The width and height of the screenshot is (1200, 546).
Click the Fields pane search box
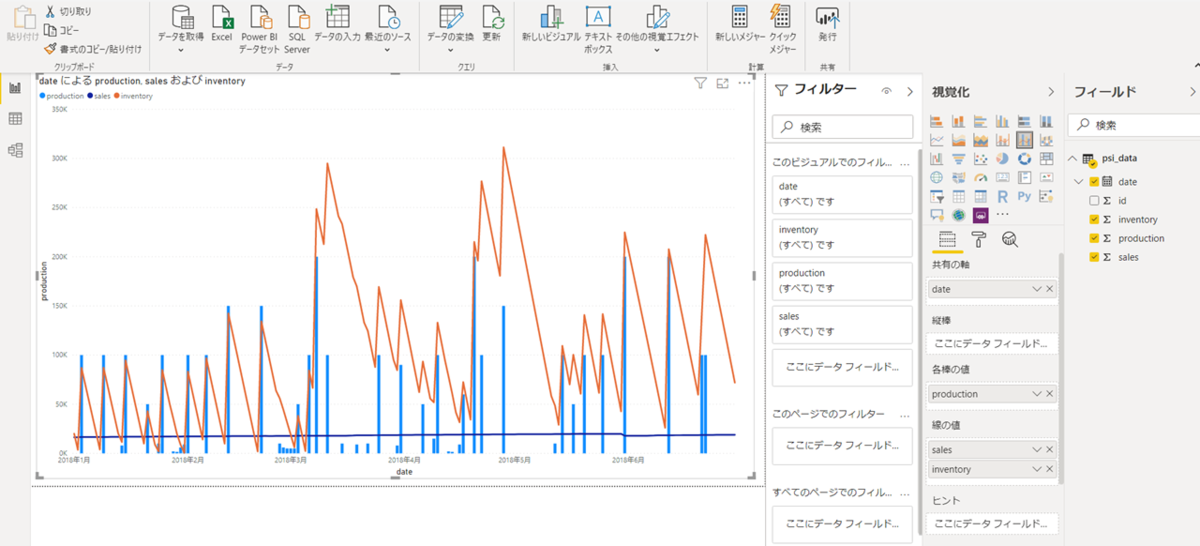(x=1134, y=125)
